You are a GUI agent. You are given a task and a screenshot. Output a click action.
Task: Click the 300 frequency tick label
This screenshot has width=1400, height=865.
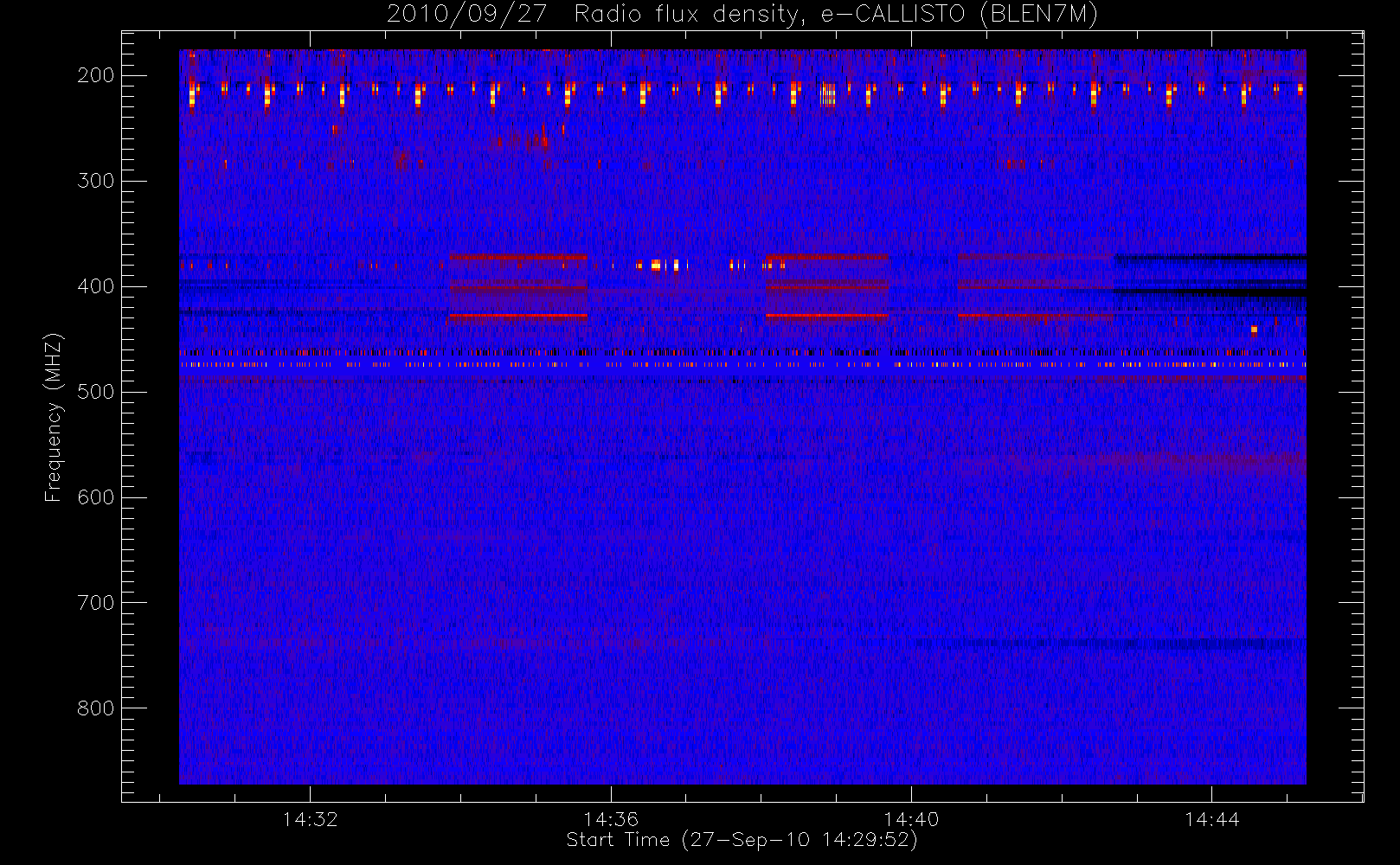coord(96,181)
